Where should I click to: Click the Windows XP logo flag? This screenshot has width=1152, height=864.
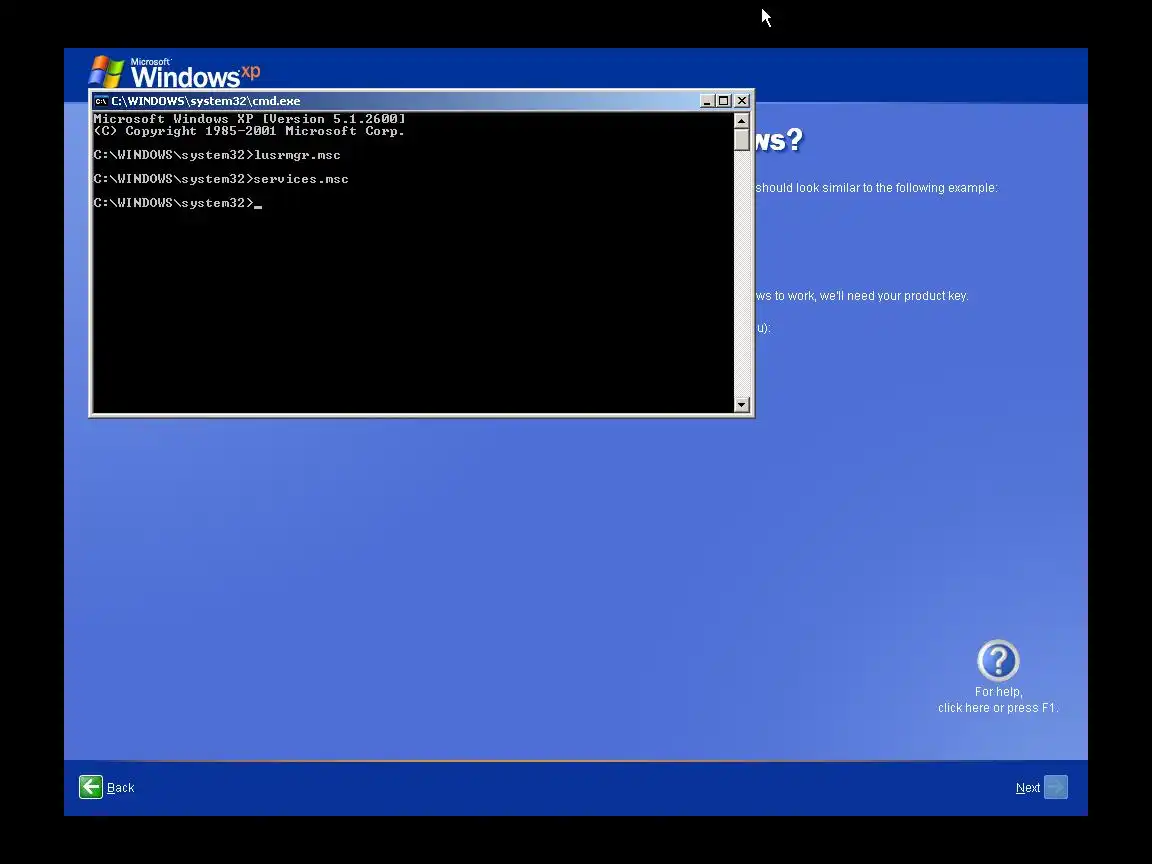click(x=107, y=72)
